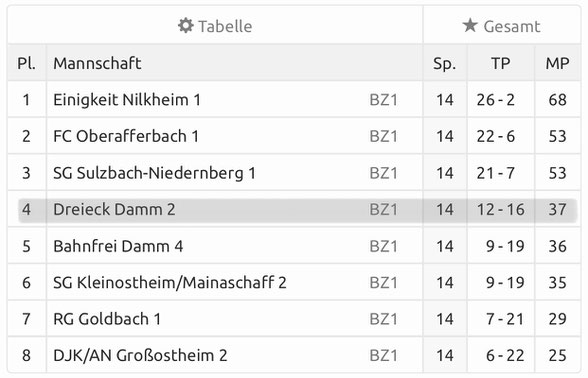Viewport: 588px width, 378px height.
Task: Click the 68 MP value for Nilkheim
Action: (x=557, y=100)
